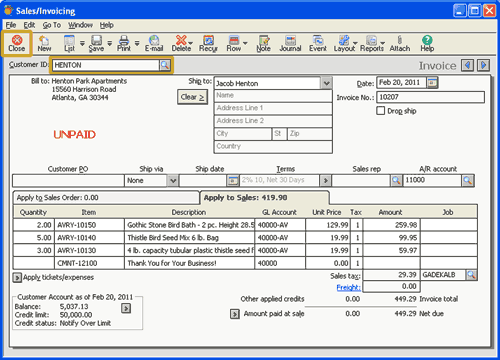Open customer account balance details arrow
The height and width of the screenshot is (360, 500).
(x=126, y=308)
